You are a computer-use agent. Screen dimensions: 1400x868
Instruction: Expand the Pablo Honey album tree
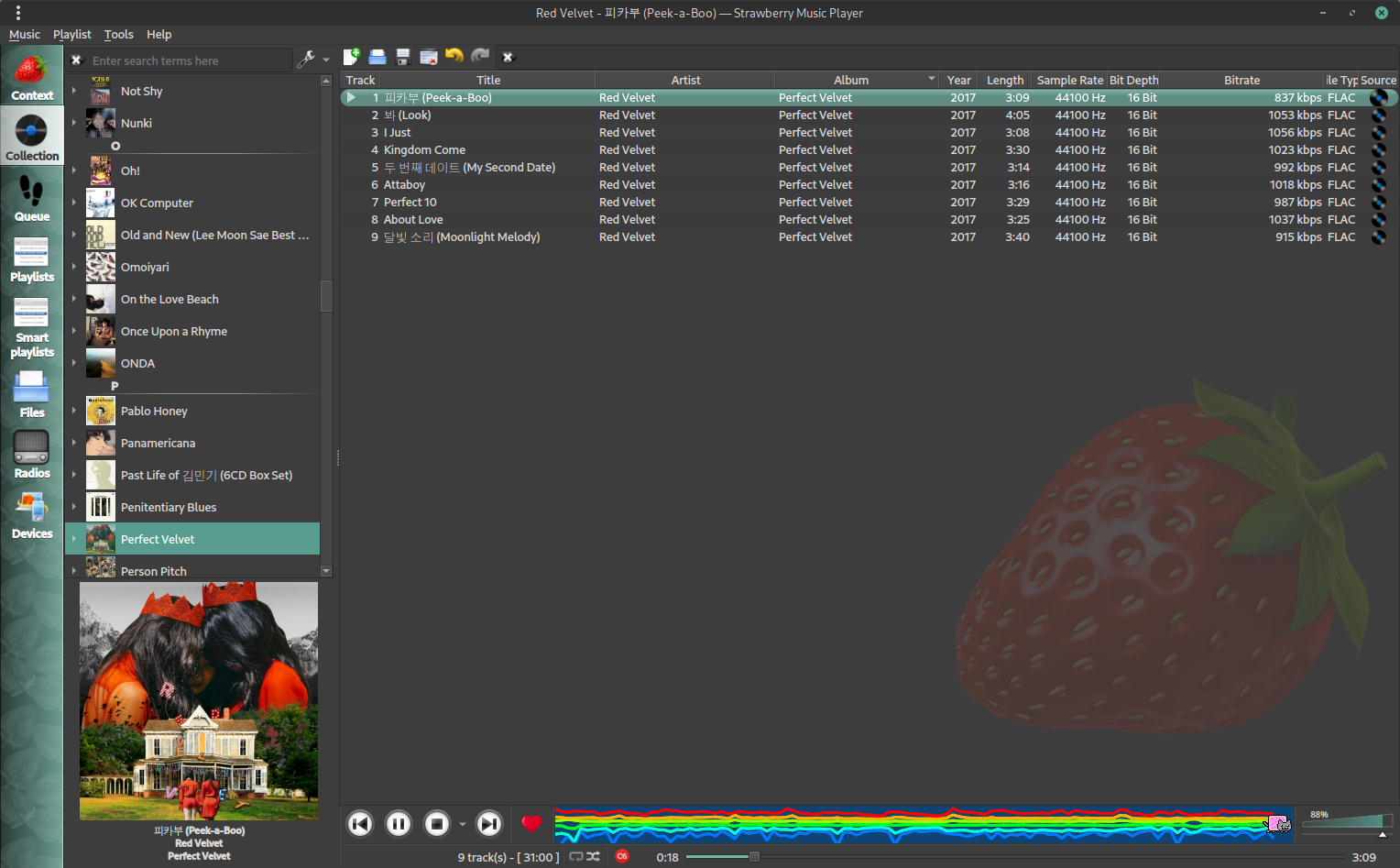[74, 411]
